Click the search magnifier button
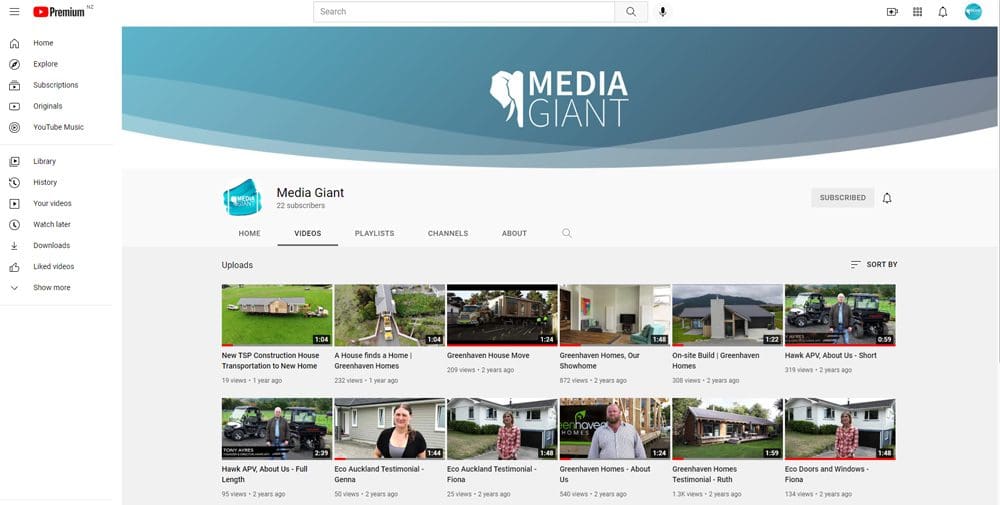This screenshot has height=505, width=1000. (631, 11)
